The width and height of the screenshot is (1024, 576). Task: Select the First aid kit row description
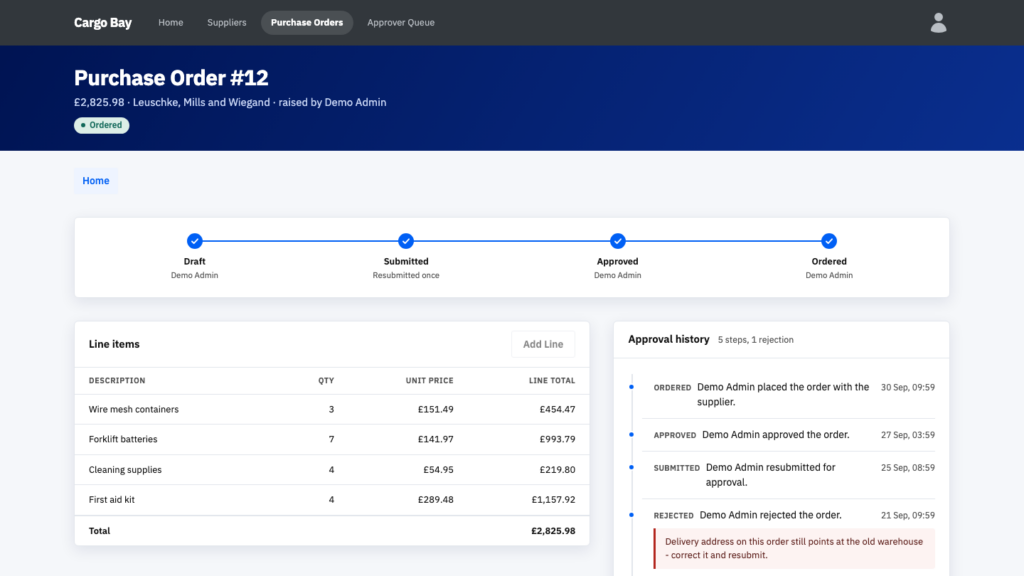point(112,500)
